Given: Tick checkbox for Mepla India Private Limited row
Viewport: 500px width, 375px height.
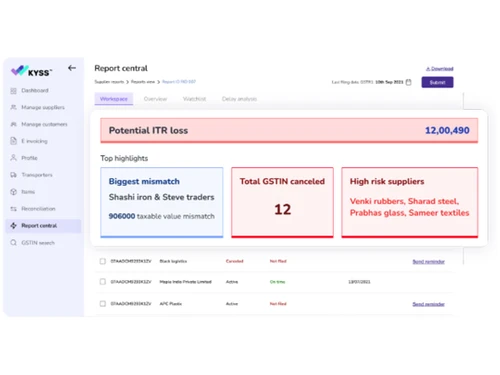Looking at the screenshot, I should (103, 282).
